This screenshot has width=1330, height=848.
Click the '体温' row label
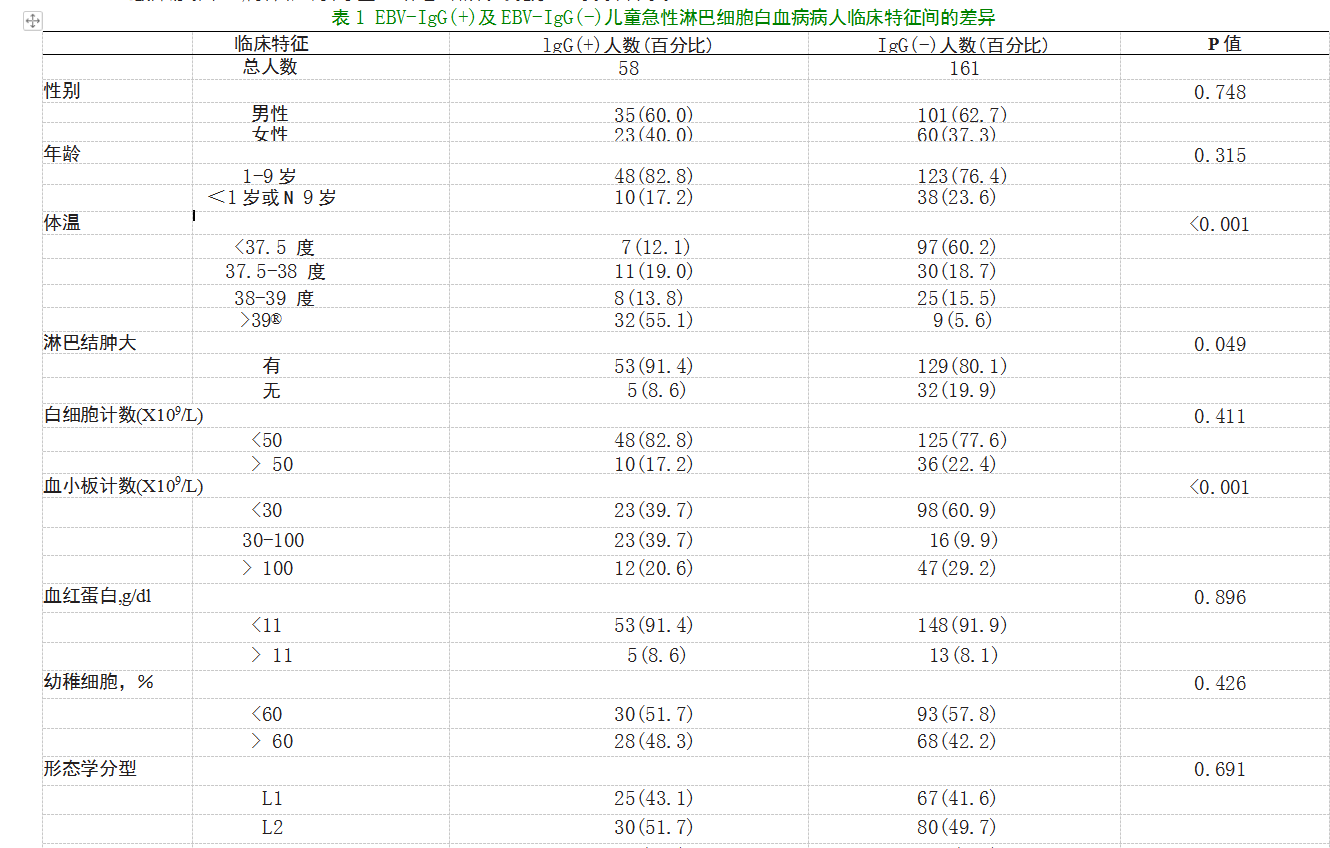(x=62, y=223)
